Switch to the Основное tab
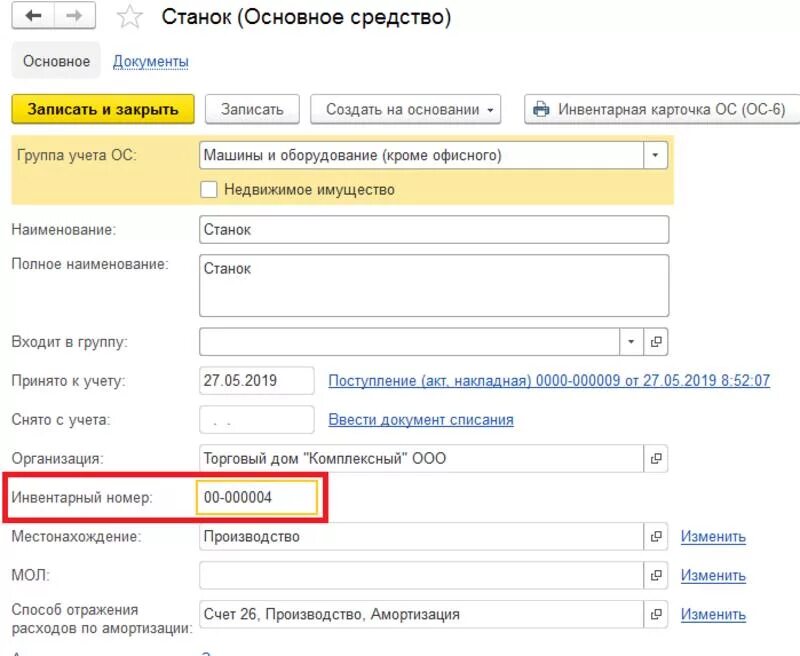 click(56, 61)
